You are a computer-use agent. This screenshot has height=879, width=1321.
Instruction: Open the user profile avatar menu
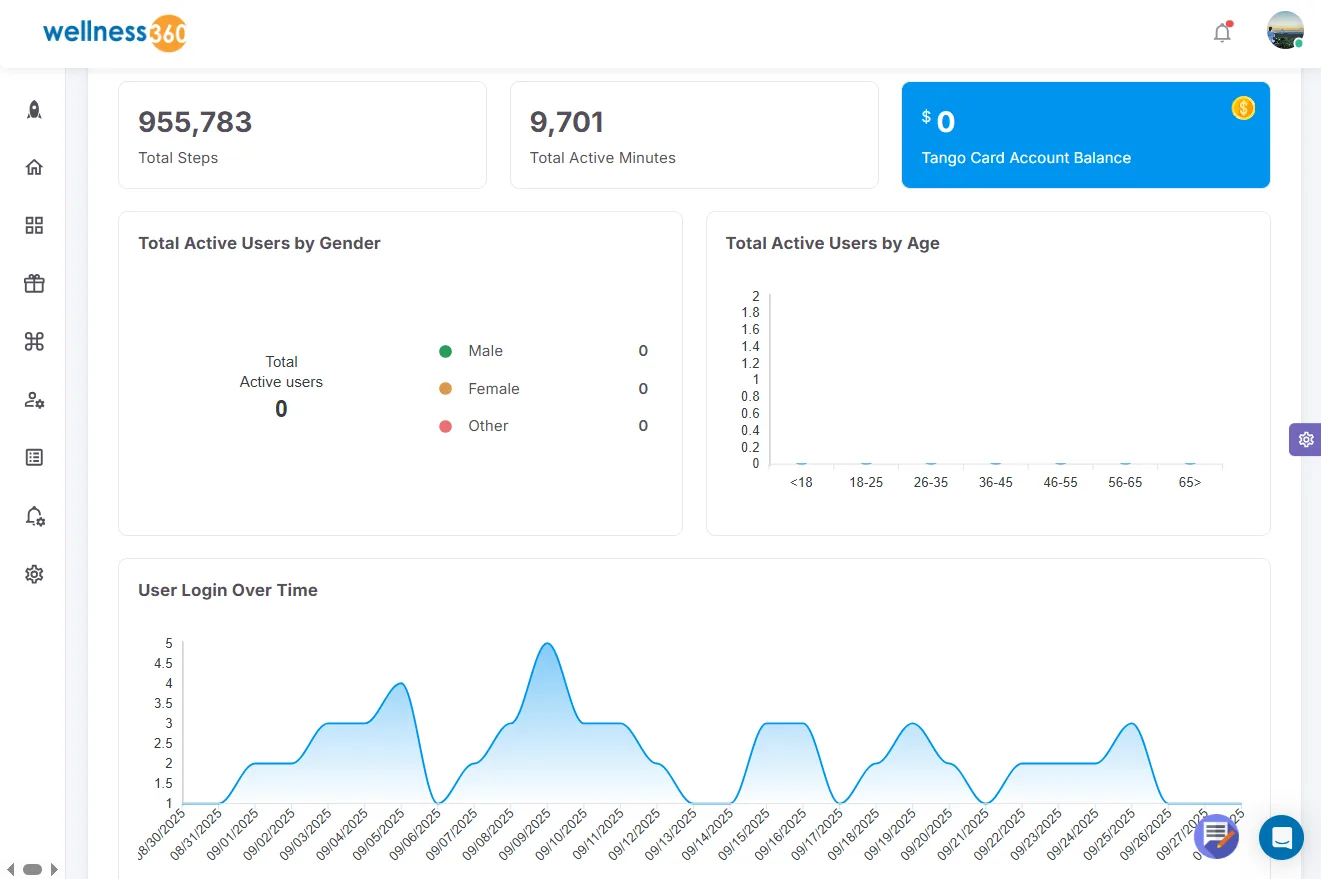tap(1285, 31)
